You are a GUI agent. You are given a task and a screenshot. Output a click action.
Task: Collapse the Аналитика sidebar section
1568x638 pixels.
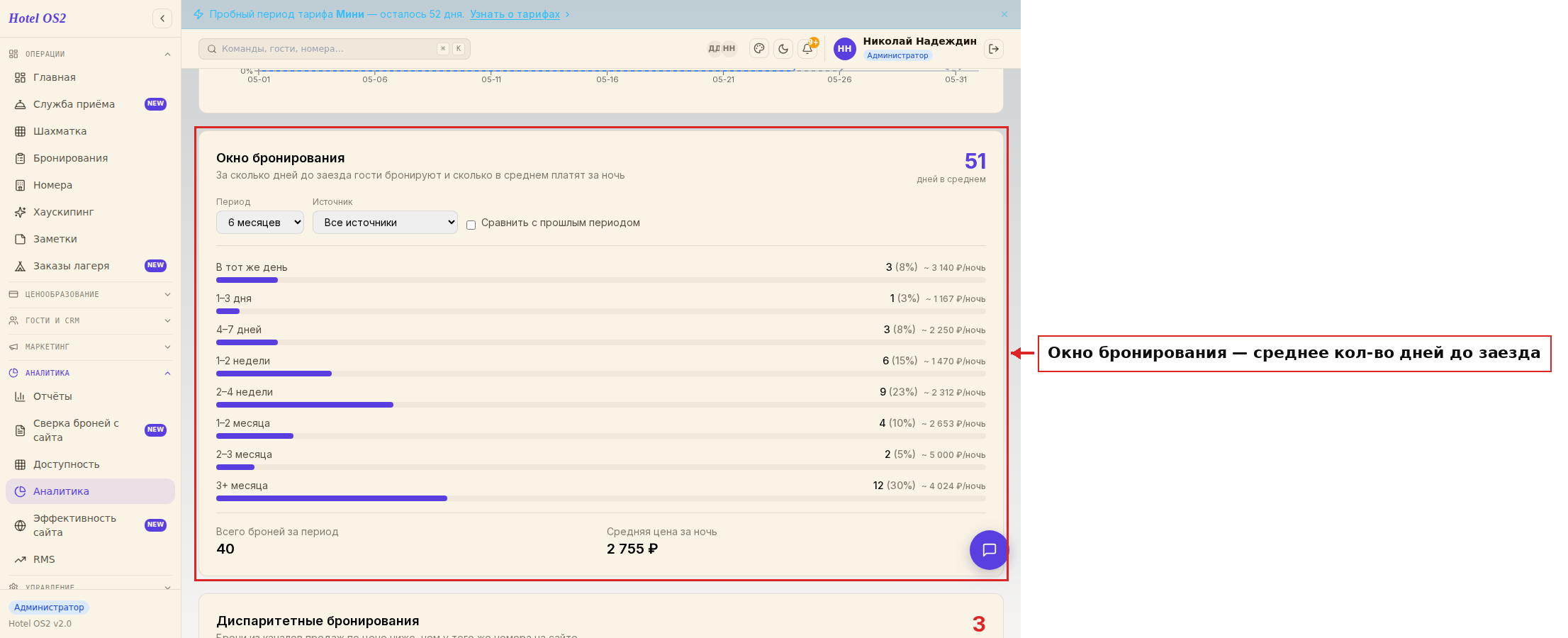90,373
